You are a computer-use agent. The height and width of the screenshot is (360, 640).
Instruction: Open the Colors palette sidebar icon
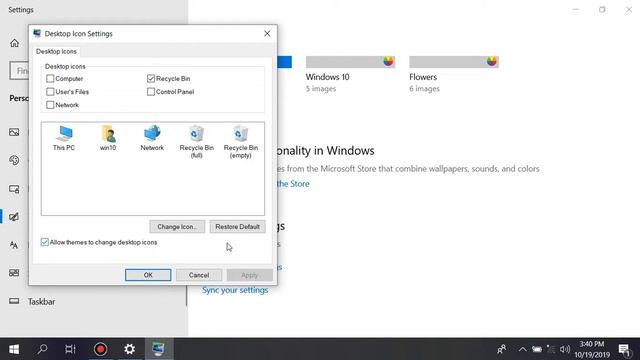(14, 160)
